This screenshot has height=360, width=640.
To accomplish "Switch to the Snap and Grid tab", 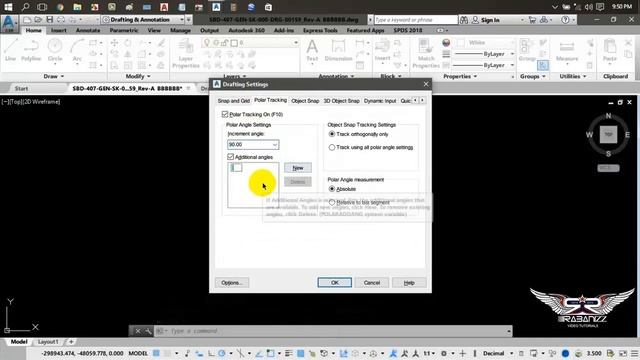I will click(x=233, y=101).
